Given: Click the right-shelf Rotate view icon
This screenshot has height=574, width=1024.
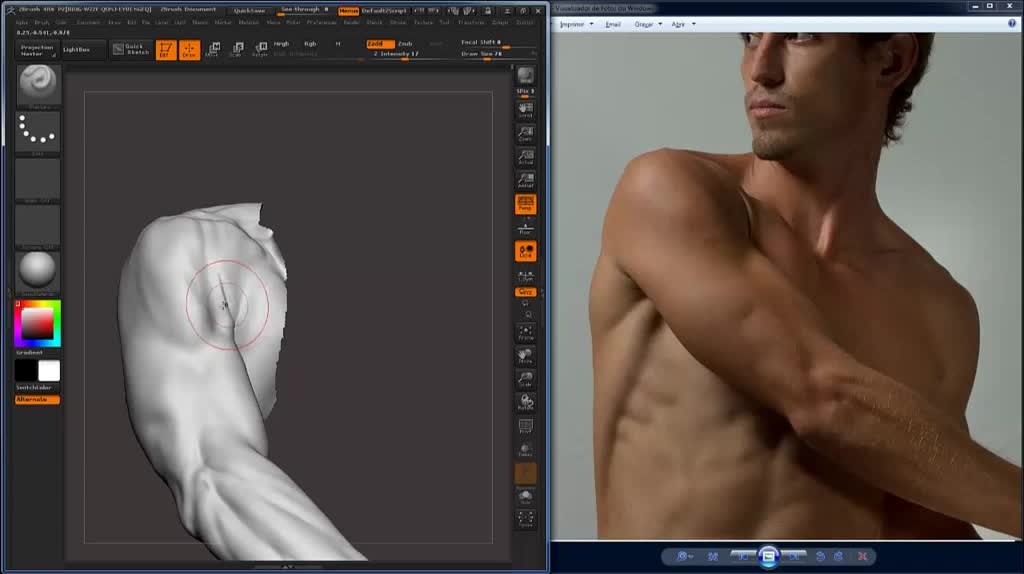Looking at the screenshot, I should coord(525,403).
